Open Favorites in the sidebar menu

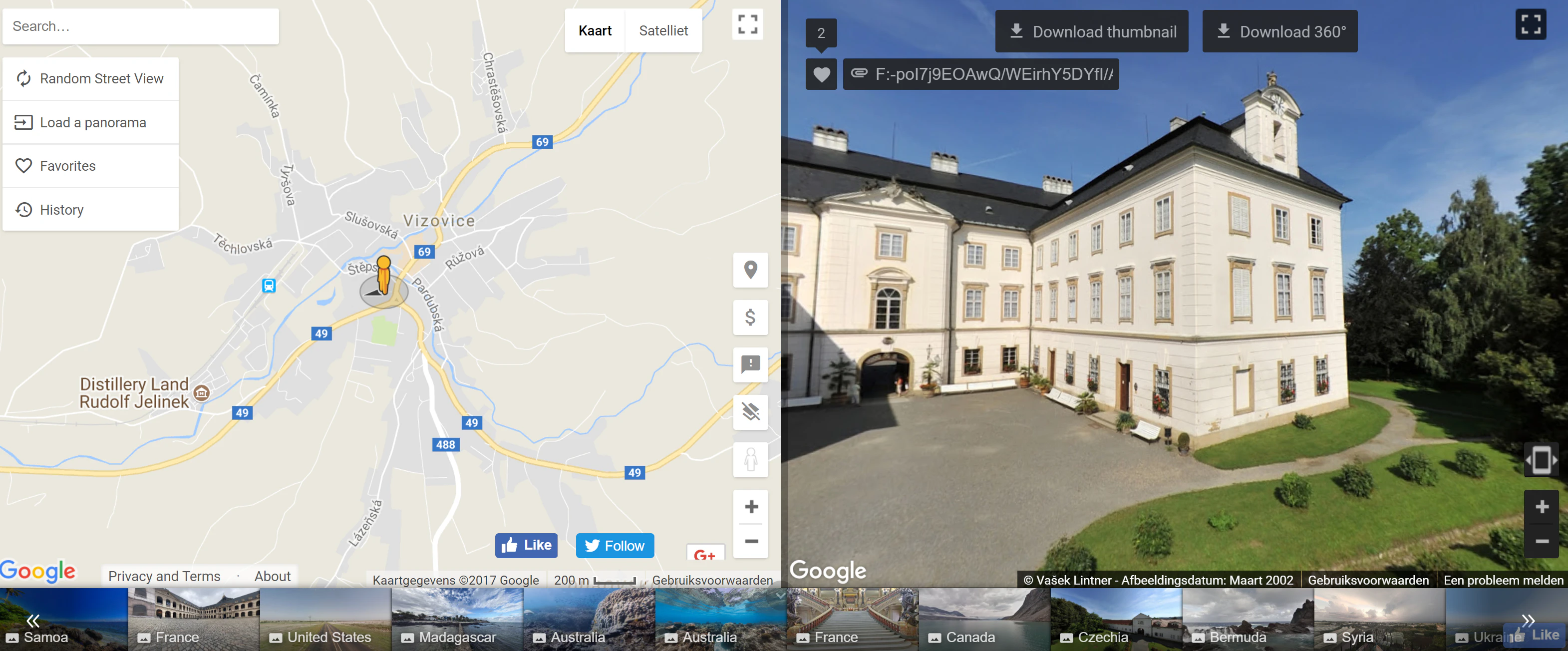pos(91,166)
